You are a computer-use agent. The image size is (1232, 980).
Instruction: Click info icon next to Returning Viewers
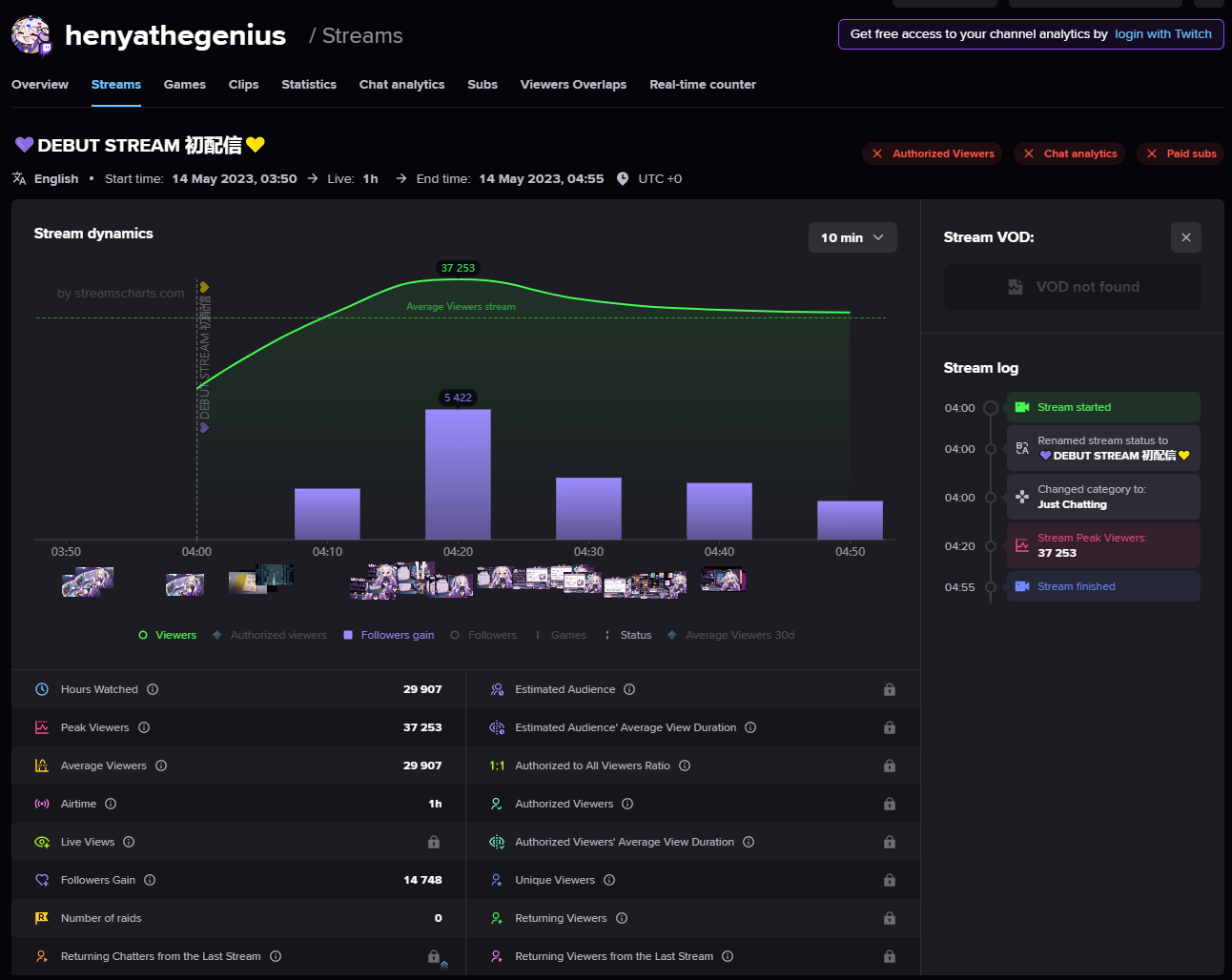(622, 918)
